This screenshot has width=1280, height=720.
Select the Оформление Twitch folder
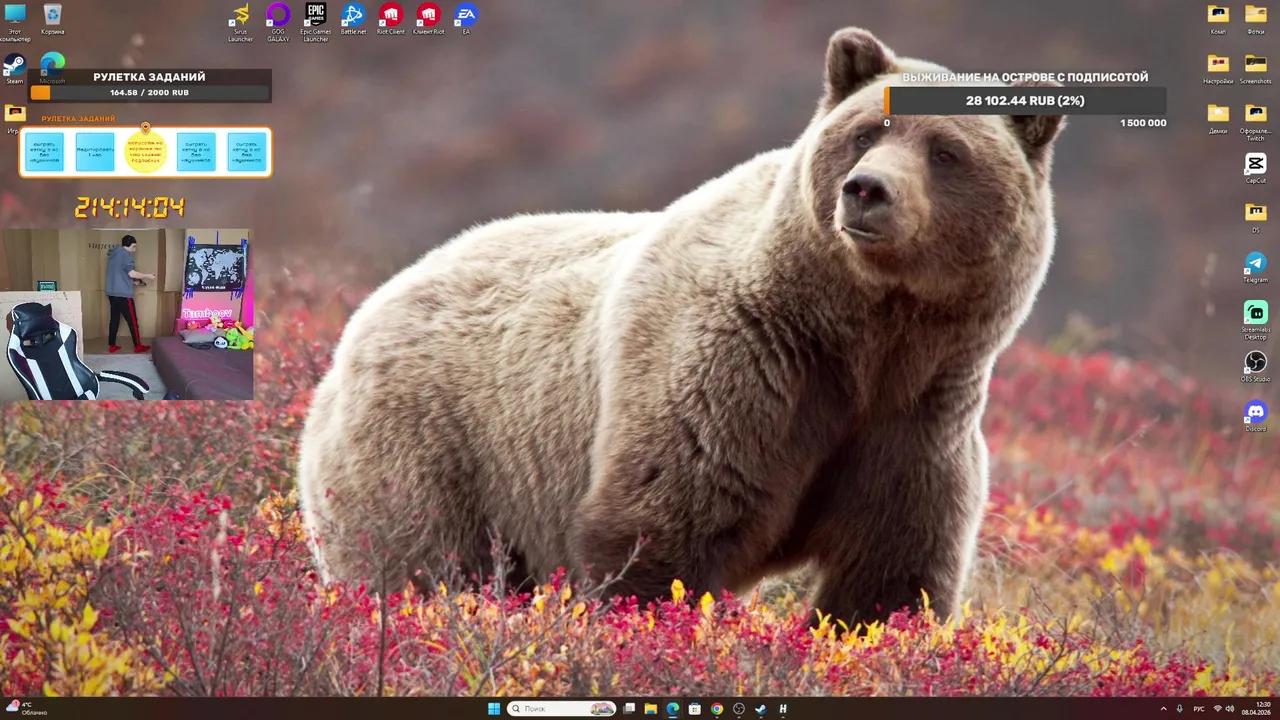point(1256,121)
